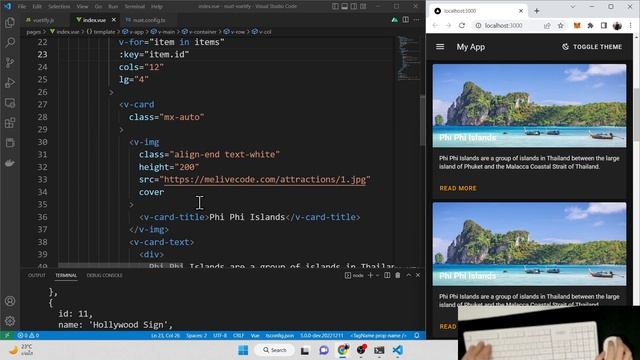The image size is (640, 360).
Task: Open the Run and Debug view
Action: point(10,82)
